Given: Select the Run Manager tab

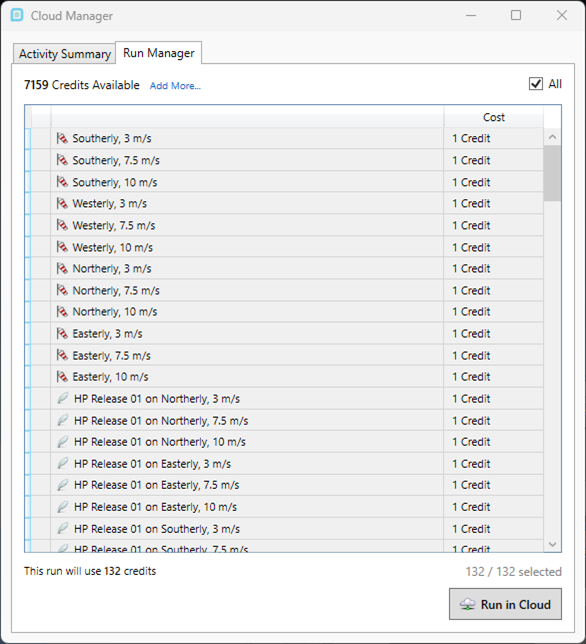Looking at the screenshot, I should click(159, 53).
